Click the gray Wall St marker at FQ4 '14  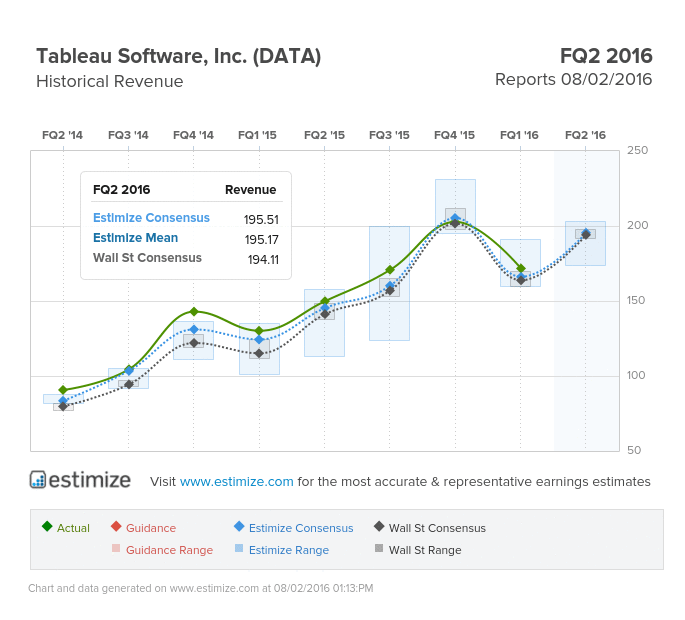[194, 343]
